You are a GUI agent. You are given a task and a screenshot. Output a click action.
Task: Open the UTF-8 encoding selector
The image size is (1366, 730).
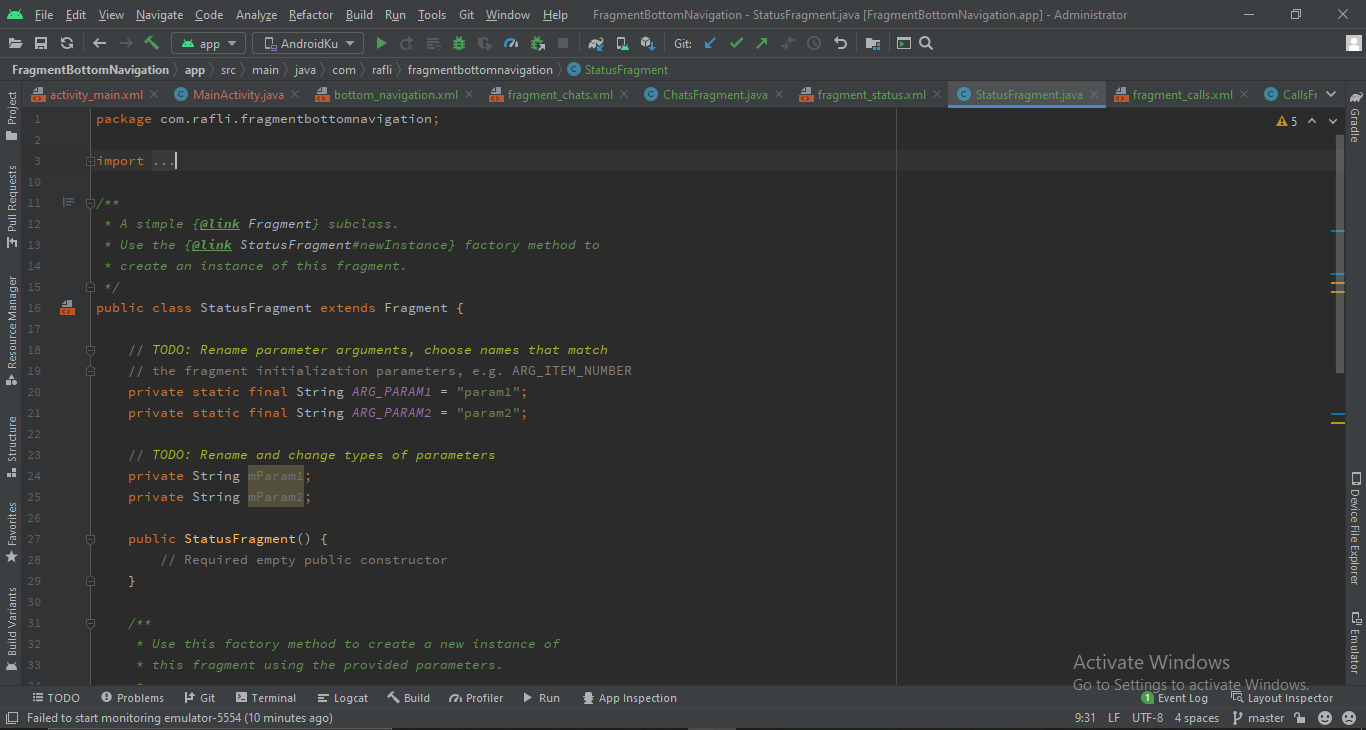[1147, 718]
